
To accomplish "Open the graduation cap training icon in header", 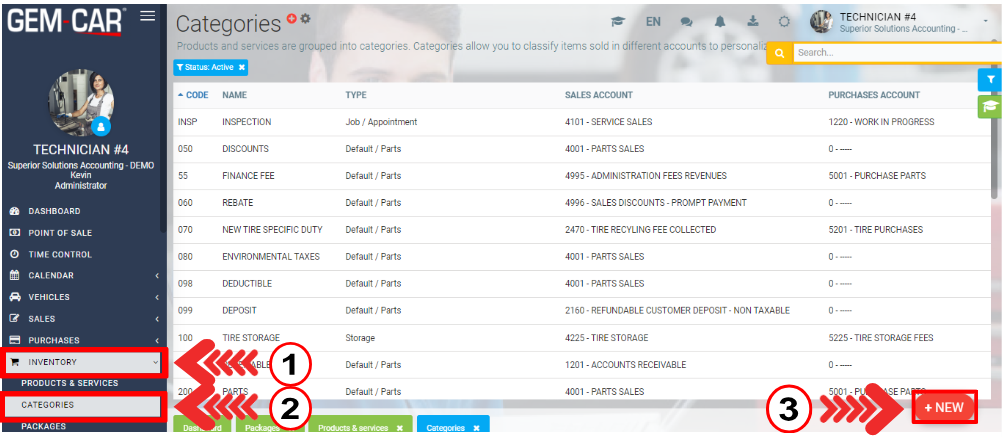I will [619, 22].
